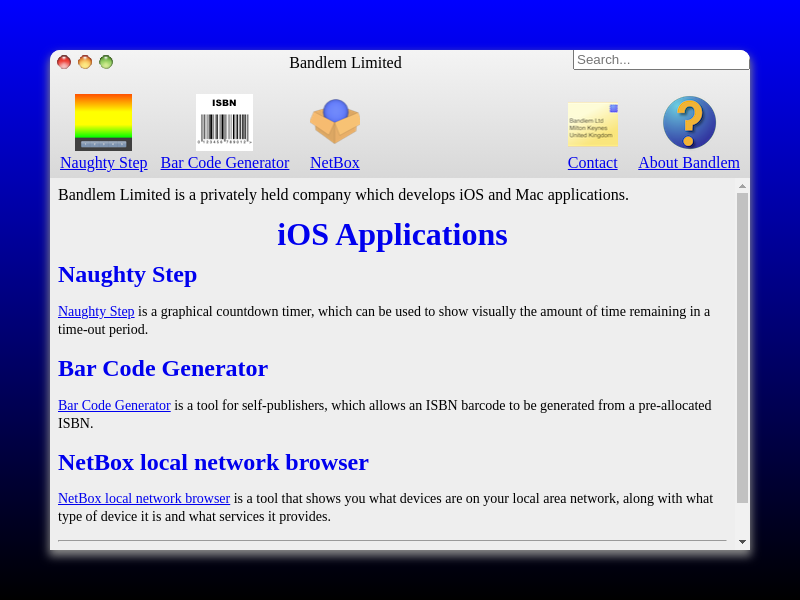Open Naughty Step toolbar label link
Image resolution: width=800 pixels, height=600 pixels.
(x=103, y=163)
